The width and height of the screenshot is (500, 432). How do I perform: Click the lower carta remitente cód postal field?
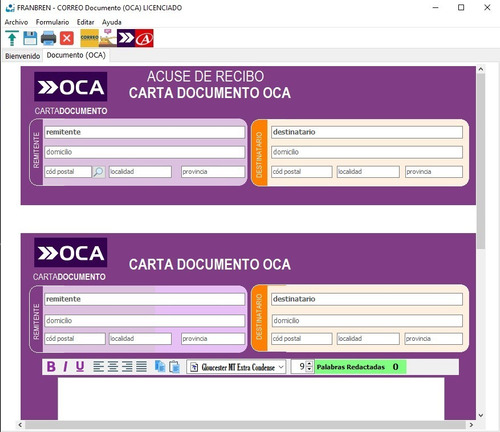[x=75, y=339]
